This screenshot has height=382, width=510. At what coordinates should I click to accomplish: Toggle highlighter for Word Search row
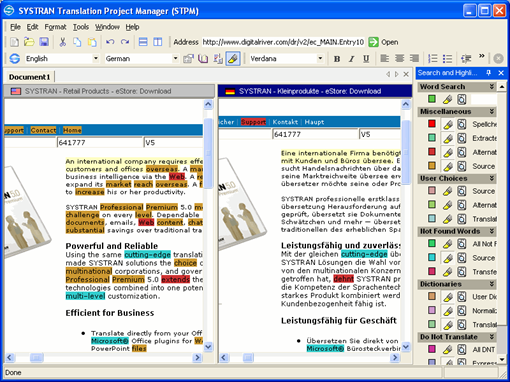pos(447,99)
